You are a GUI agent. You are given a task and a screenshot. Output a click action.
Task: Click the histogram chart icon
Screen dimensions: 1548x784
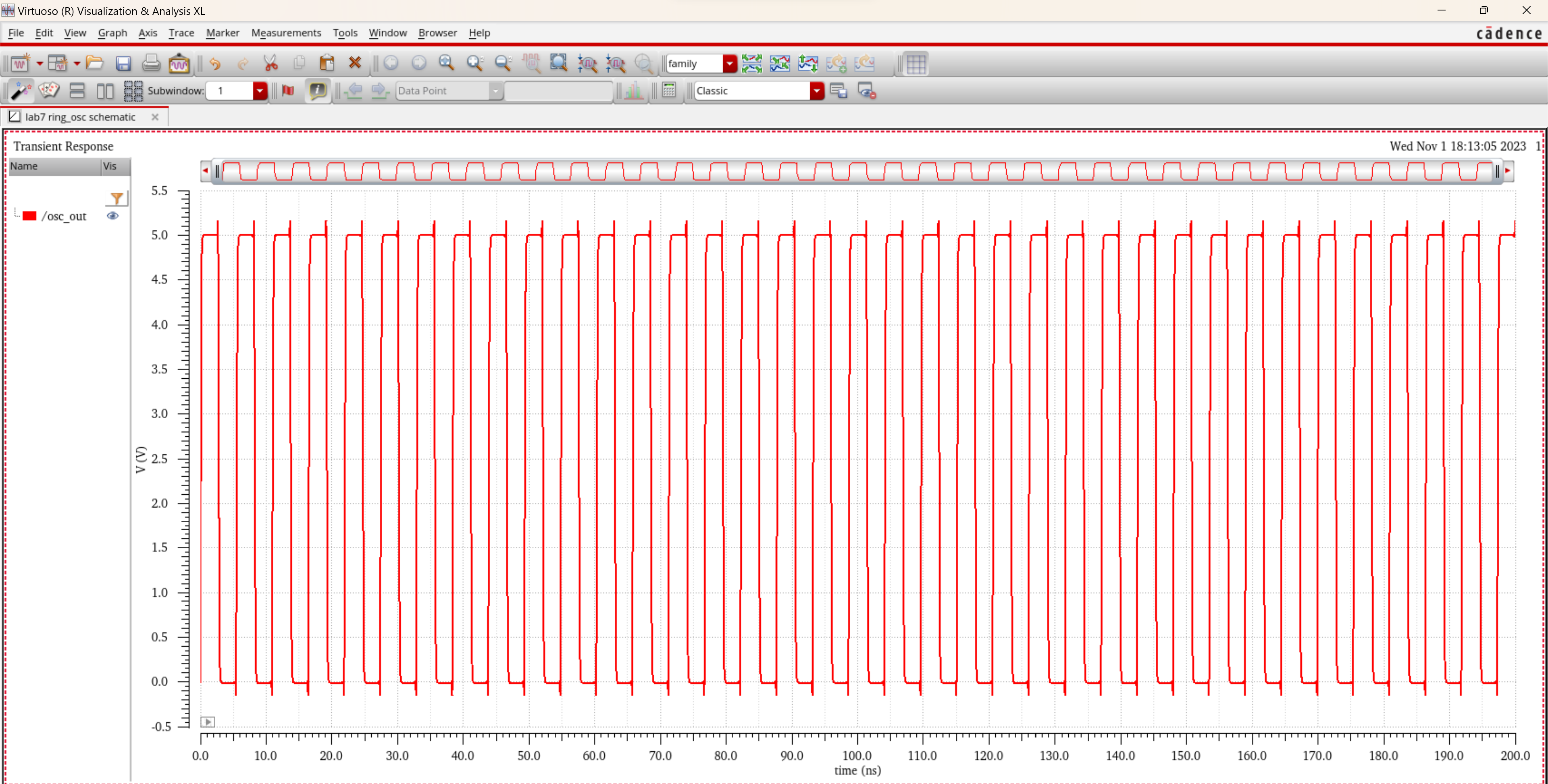tap(634, 91)
